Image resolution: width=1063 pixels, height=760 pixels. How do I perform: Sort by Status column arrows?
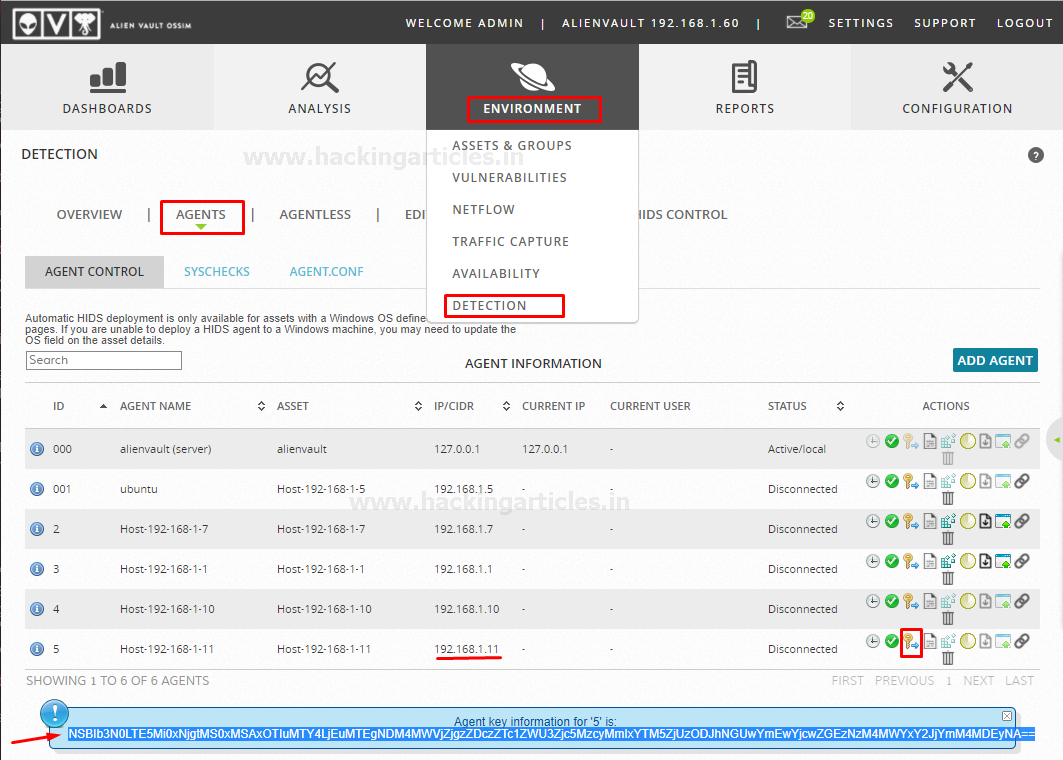click(x=840, y=406)
